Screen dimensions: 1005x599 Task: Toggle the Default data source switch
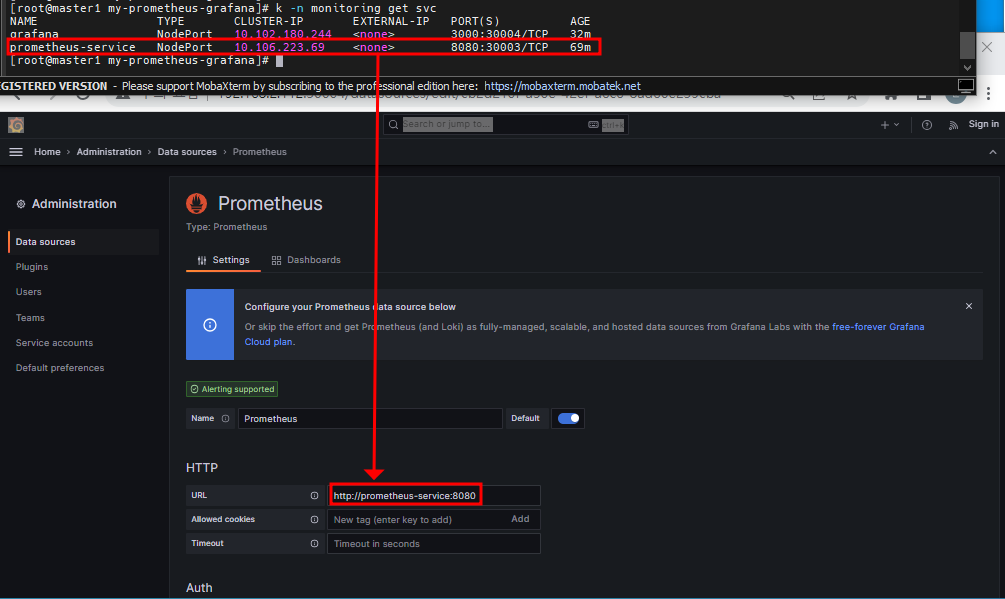coord(568,418)
